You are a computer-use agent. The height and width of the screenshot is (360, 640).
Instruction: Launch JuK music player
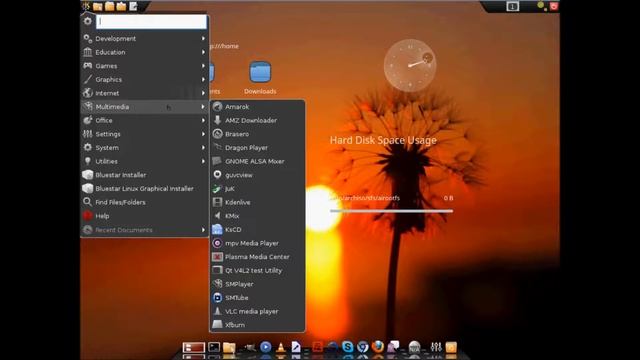257,189
